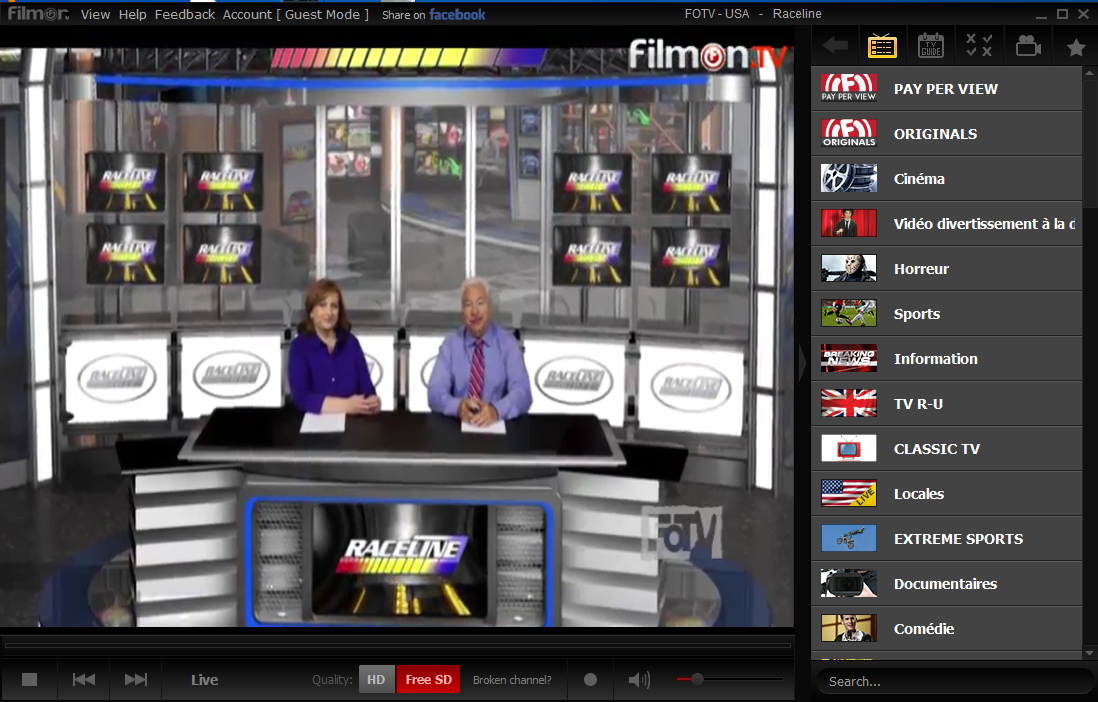The height and width of the screenshot is (702, 1098).
Task: Click the playback progress bar
Action: tap(397, 645)
